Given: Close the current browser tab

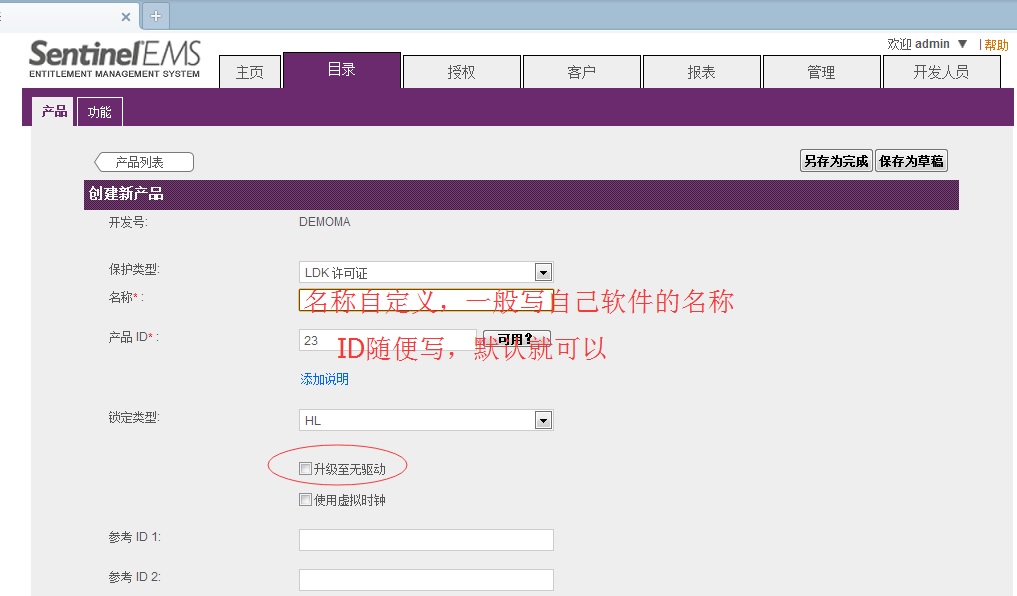Looking at the screenshot, I should point(126,17).
